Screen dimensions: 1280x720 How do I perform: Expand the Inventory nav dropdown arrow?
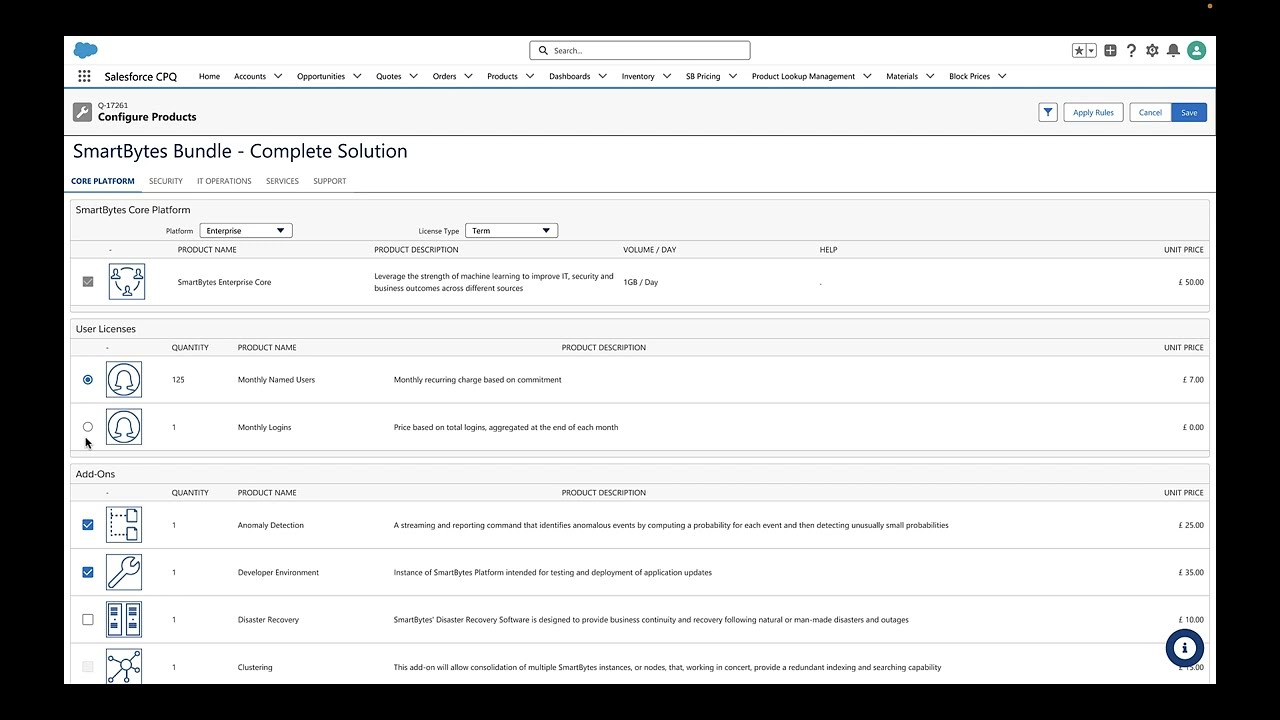(666, 76)
